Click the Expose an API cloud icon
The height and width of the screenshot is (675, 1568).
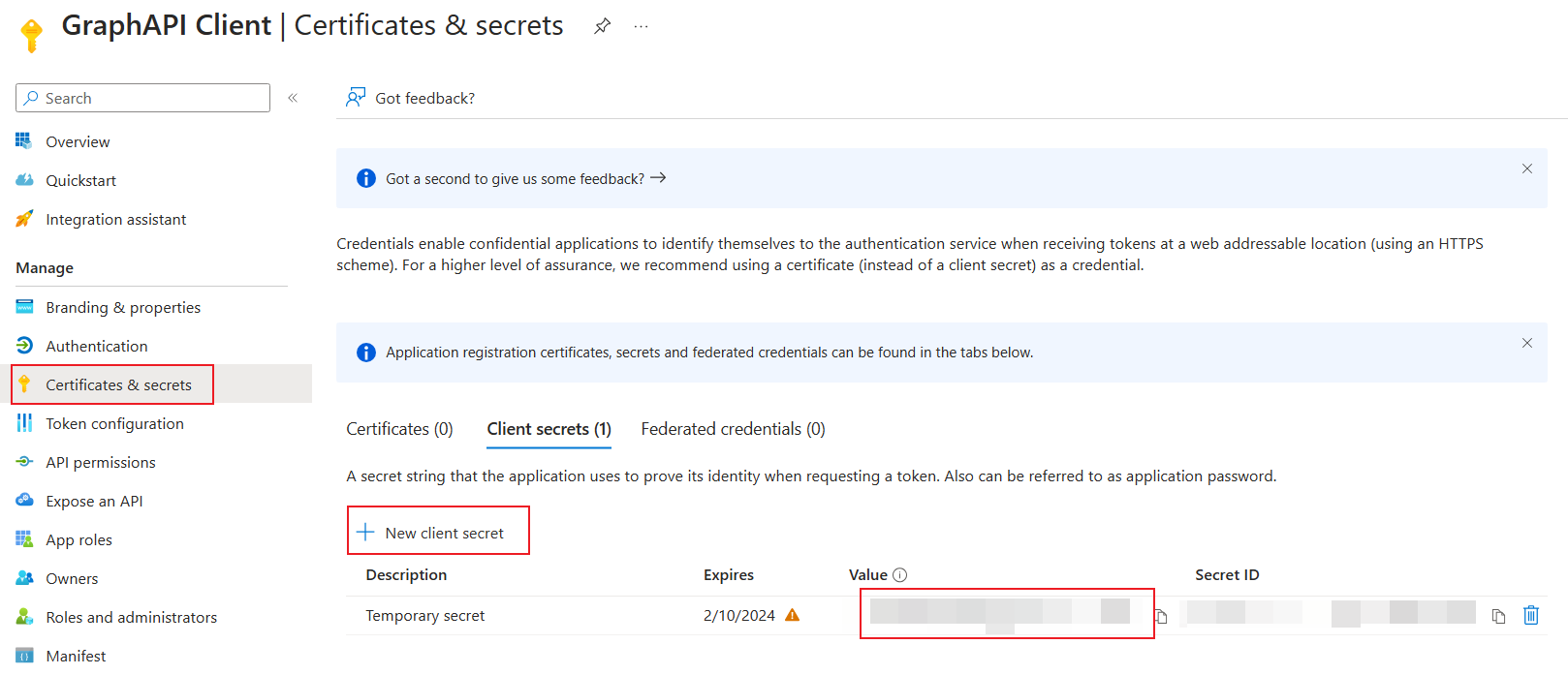(24, 501)
